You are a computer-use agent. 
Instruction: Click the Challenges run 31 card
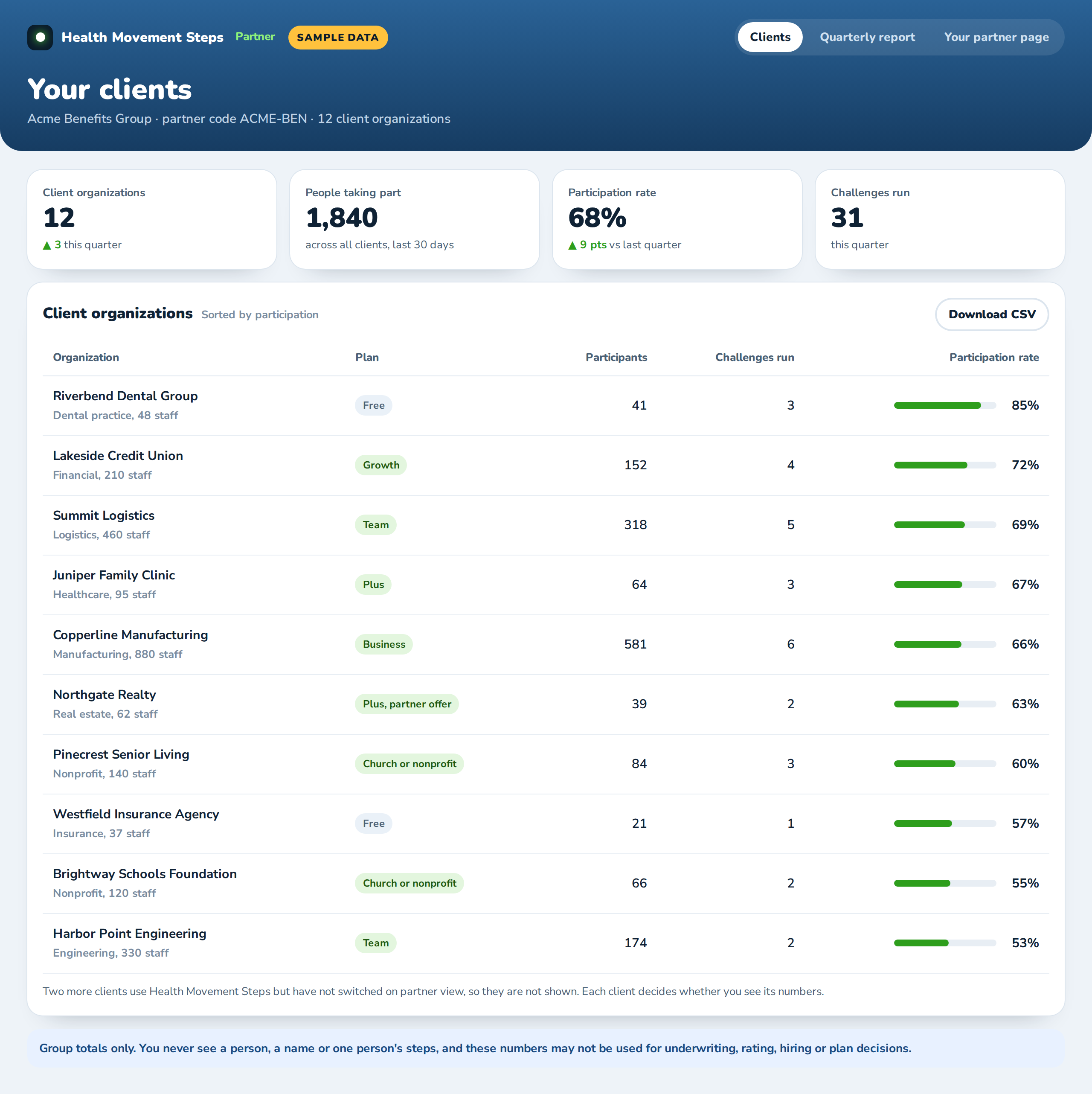(x=940, y=220)
